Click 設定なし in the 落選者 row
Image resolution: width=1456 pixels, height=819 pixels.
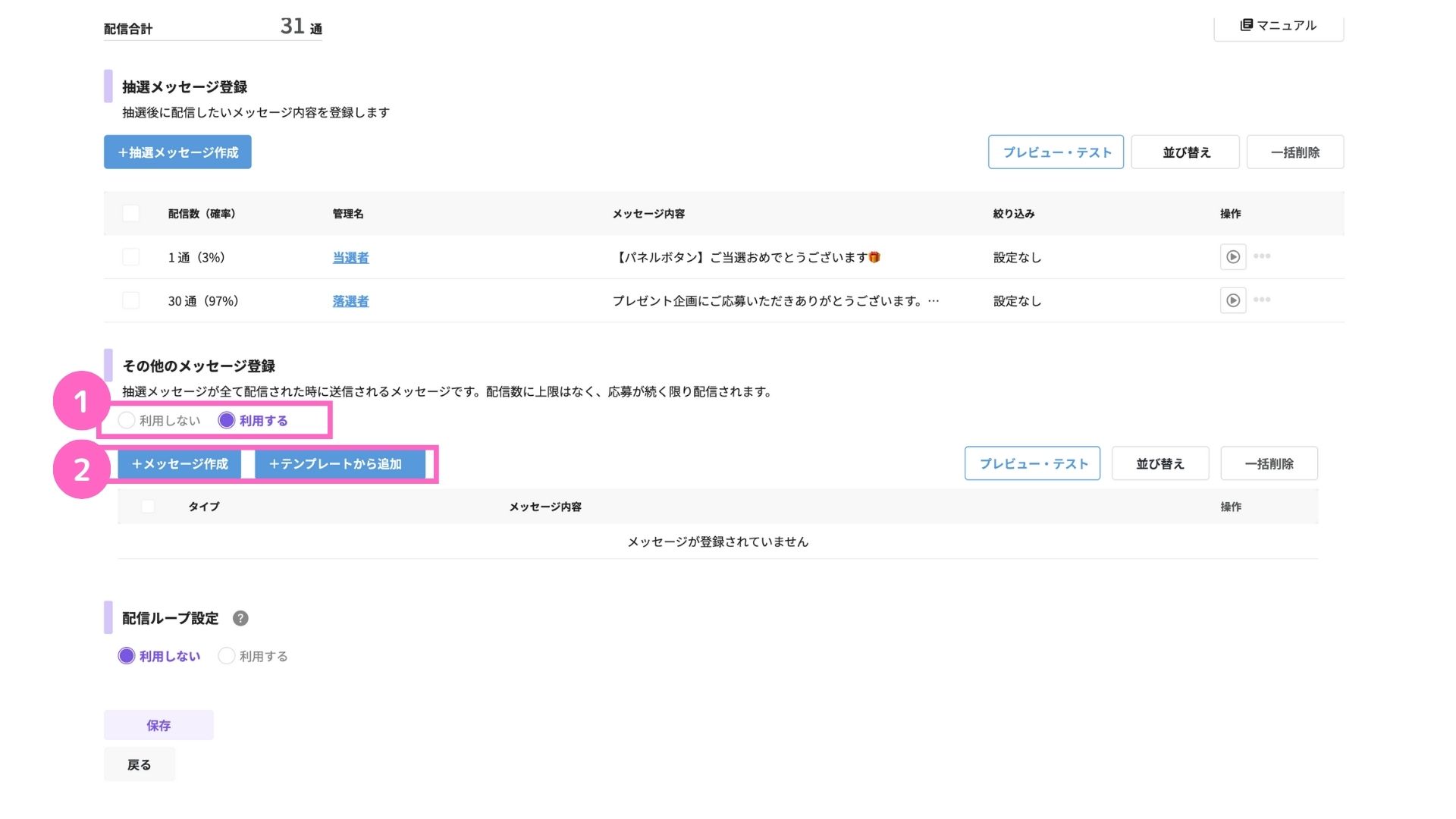click(1017, 301)
